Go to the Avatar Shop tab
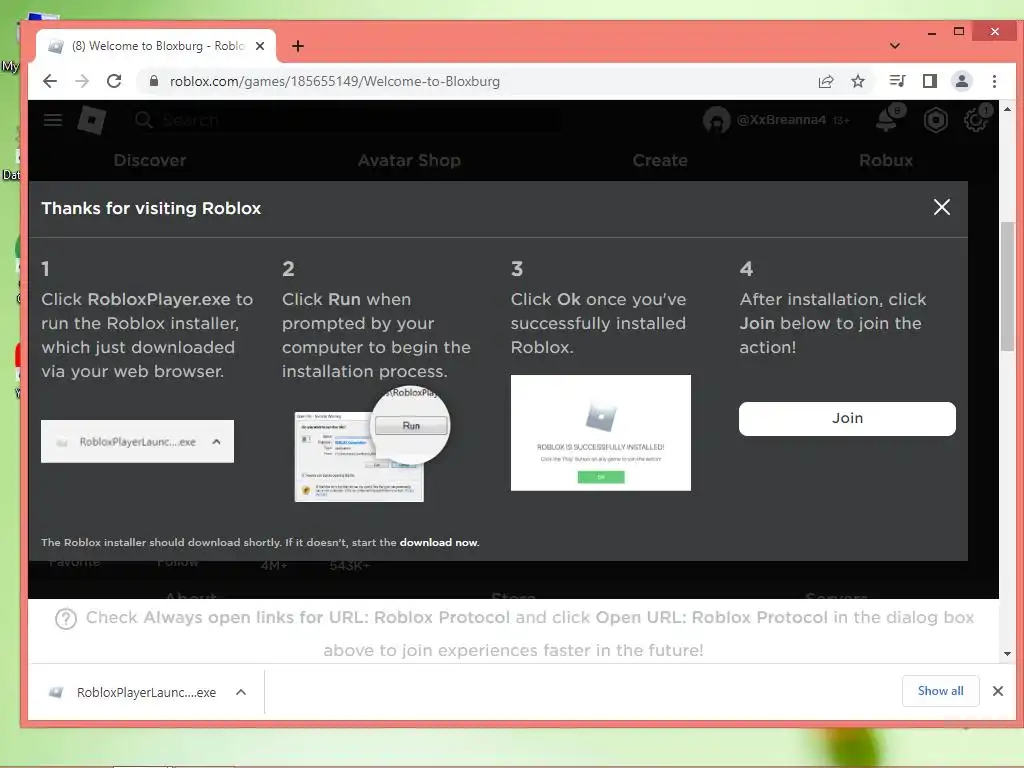This screenshot has width=1024, height=768. point(409,160)
